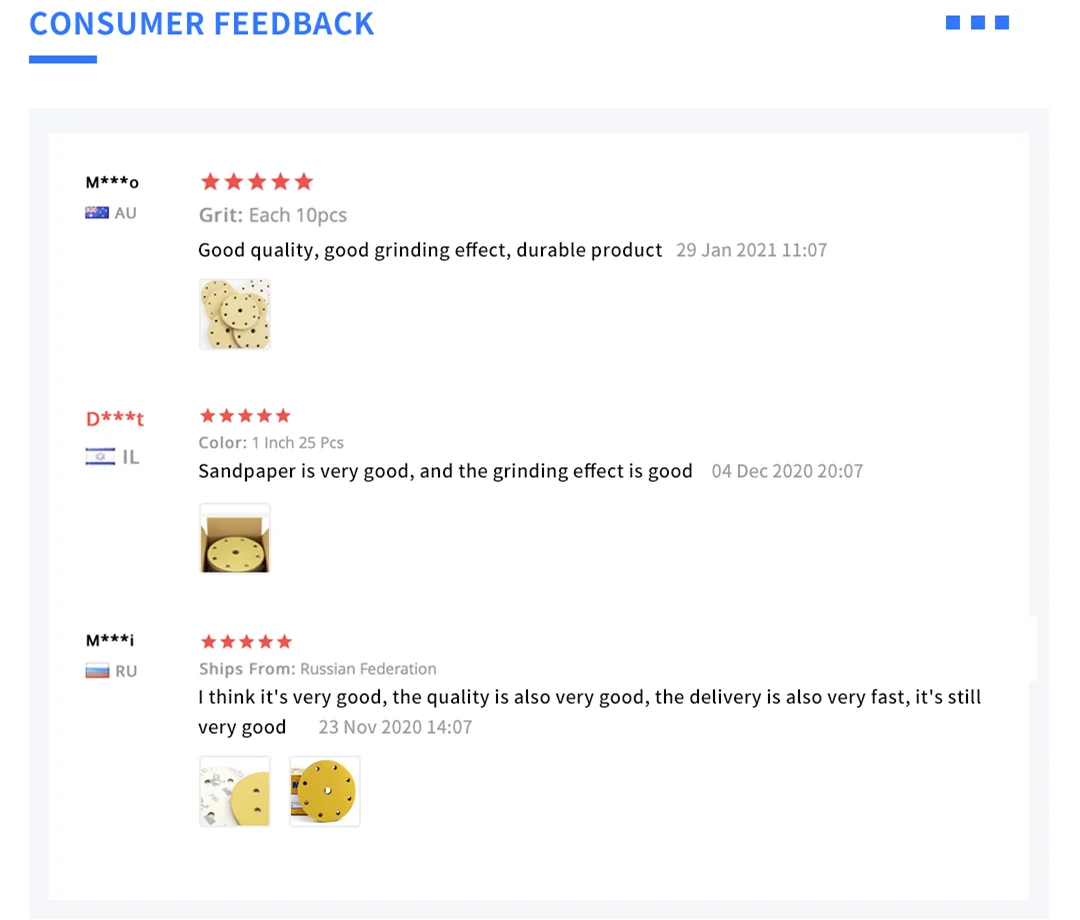Screen dimensions: 1080x920
Task: Open D***t's boxed sandpaper review photo
Action: coord(235,539)
